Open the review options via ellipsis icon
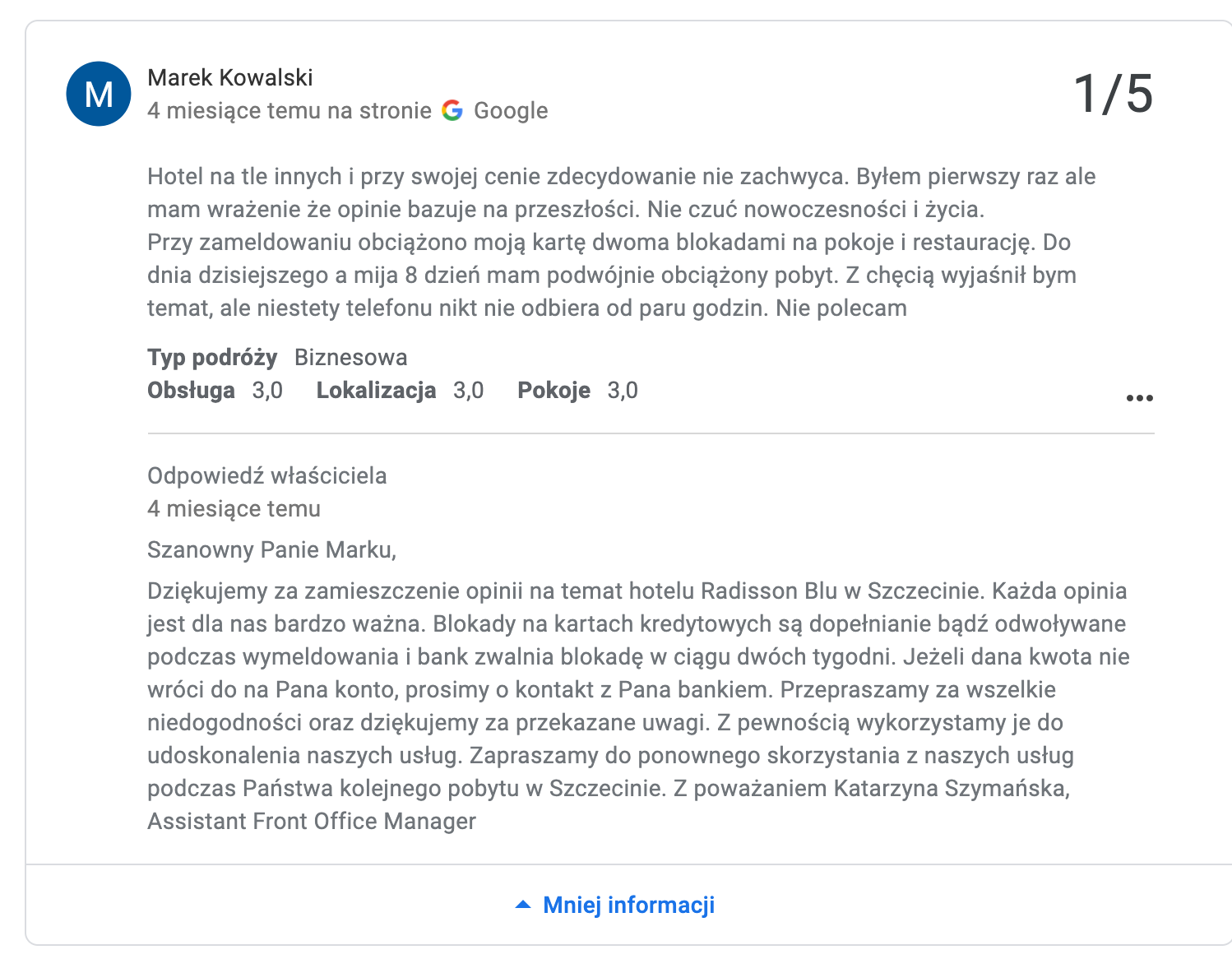1232x959 pixels. [x=1139, y=397]
